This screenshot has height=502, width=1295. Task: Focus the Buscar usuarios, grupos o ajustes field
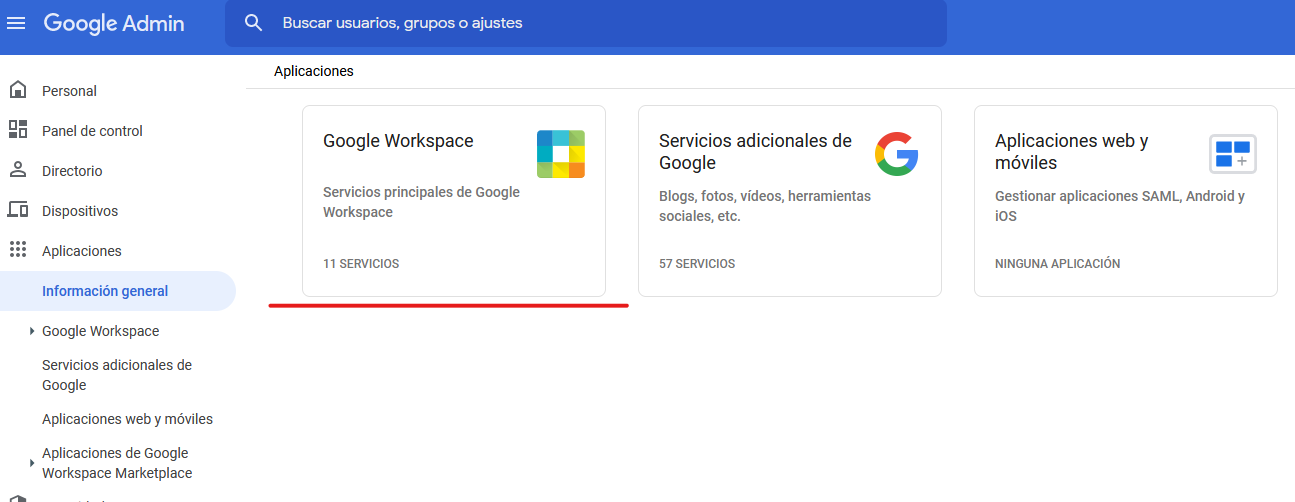pyautogui.click(x=586, y=23)
